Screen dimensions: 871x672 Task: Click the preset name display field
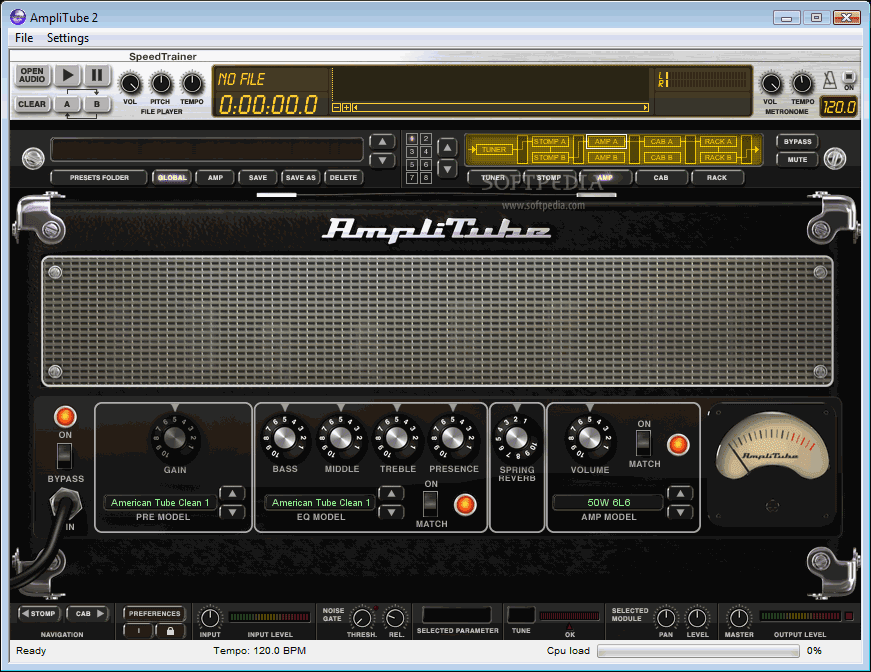click(207, 150)
